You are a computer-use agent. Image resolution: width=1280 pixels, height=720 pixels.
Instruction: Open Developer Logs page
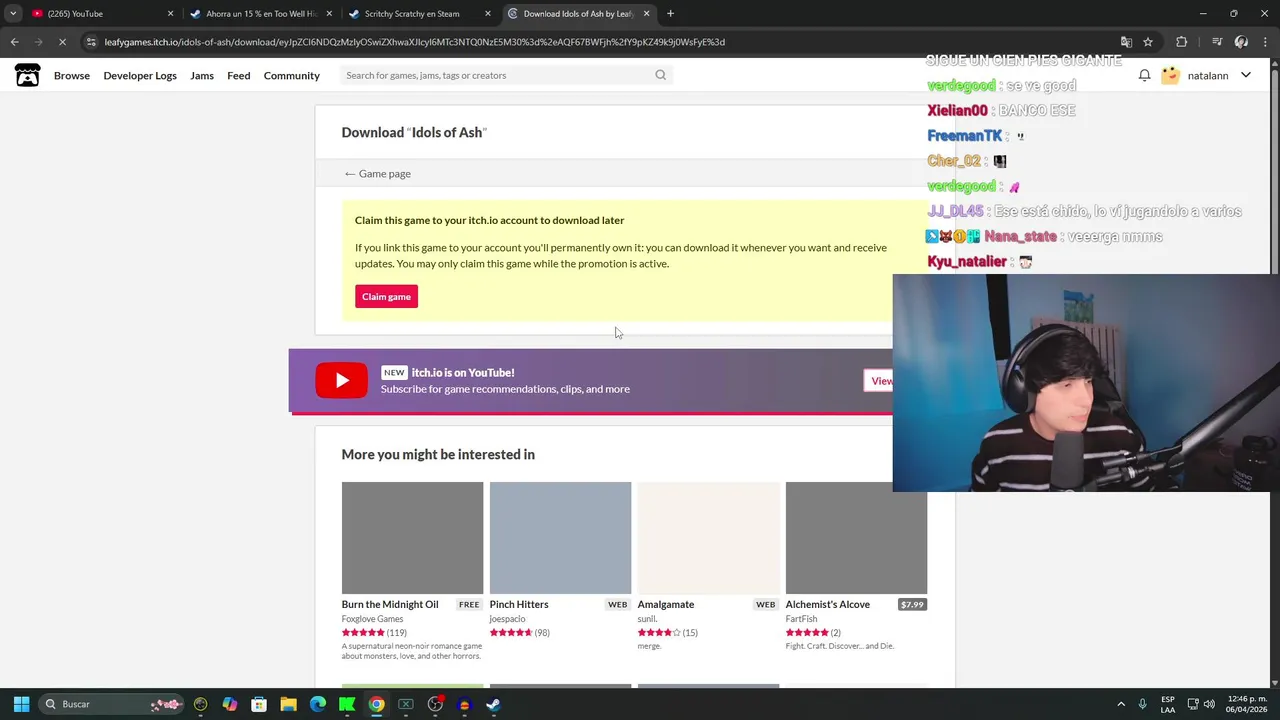140,75
